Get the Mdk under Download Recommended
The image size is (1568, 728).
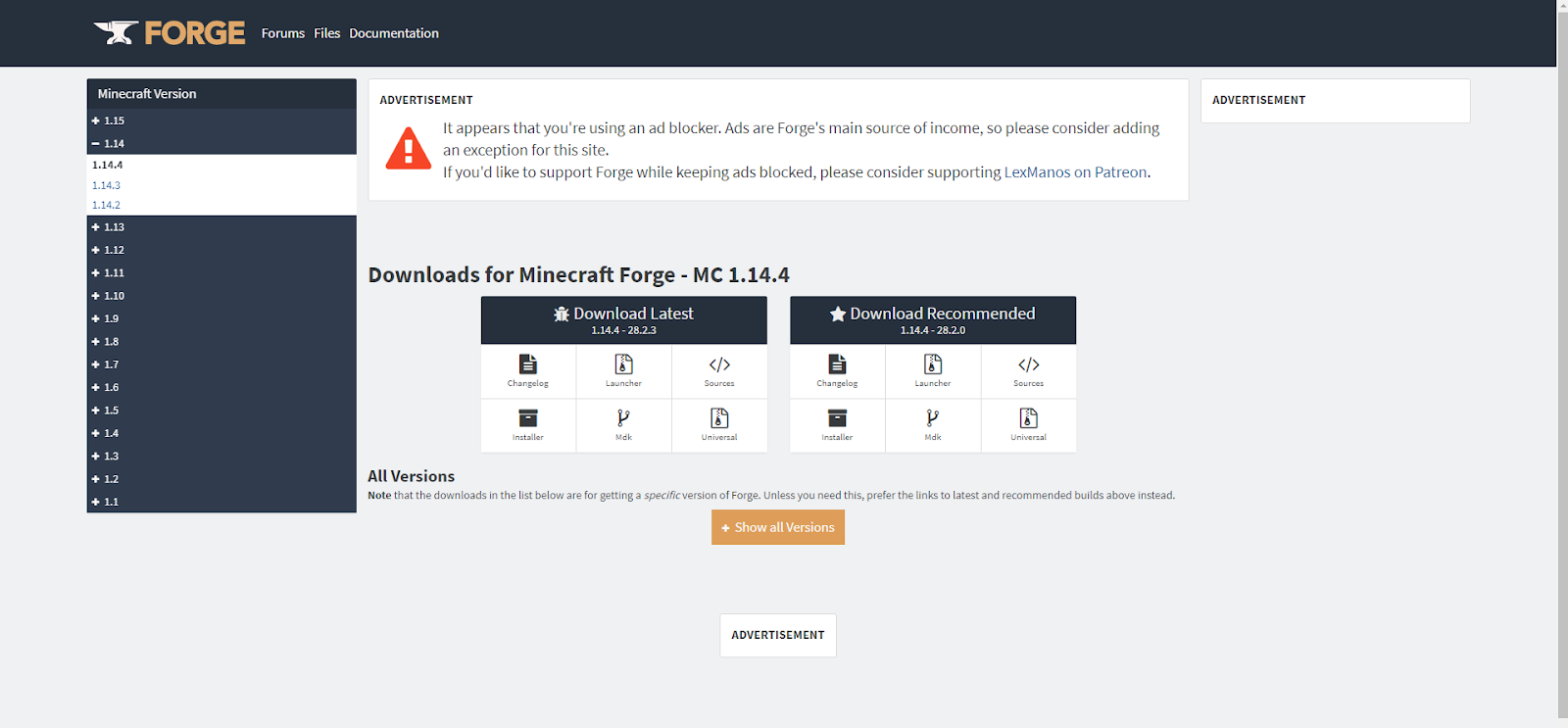coord(933,424)
